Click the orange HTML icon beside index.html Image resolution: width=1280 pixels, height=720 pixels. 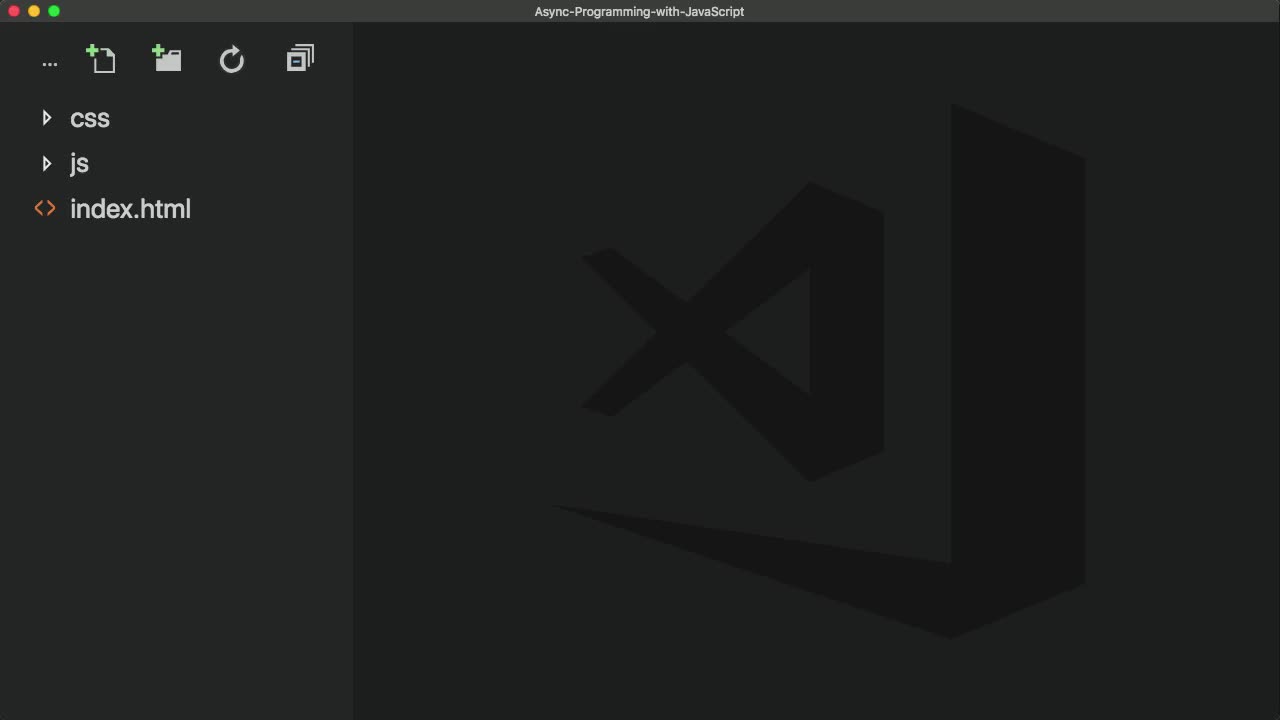(44, 208)
